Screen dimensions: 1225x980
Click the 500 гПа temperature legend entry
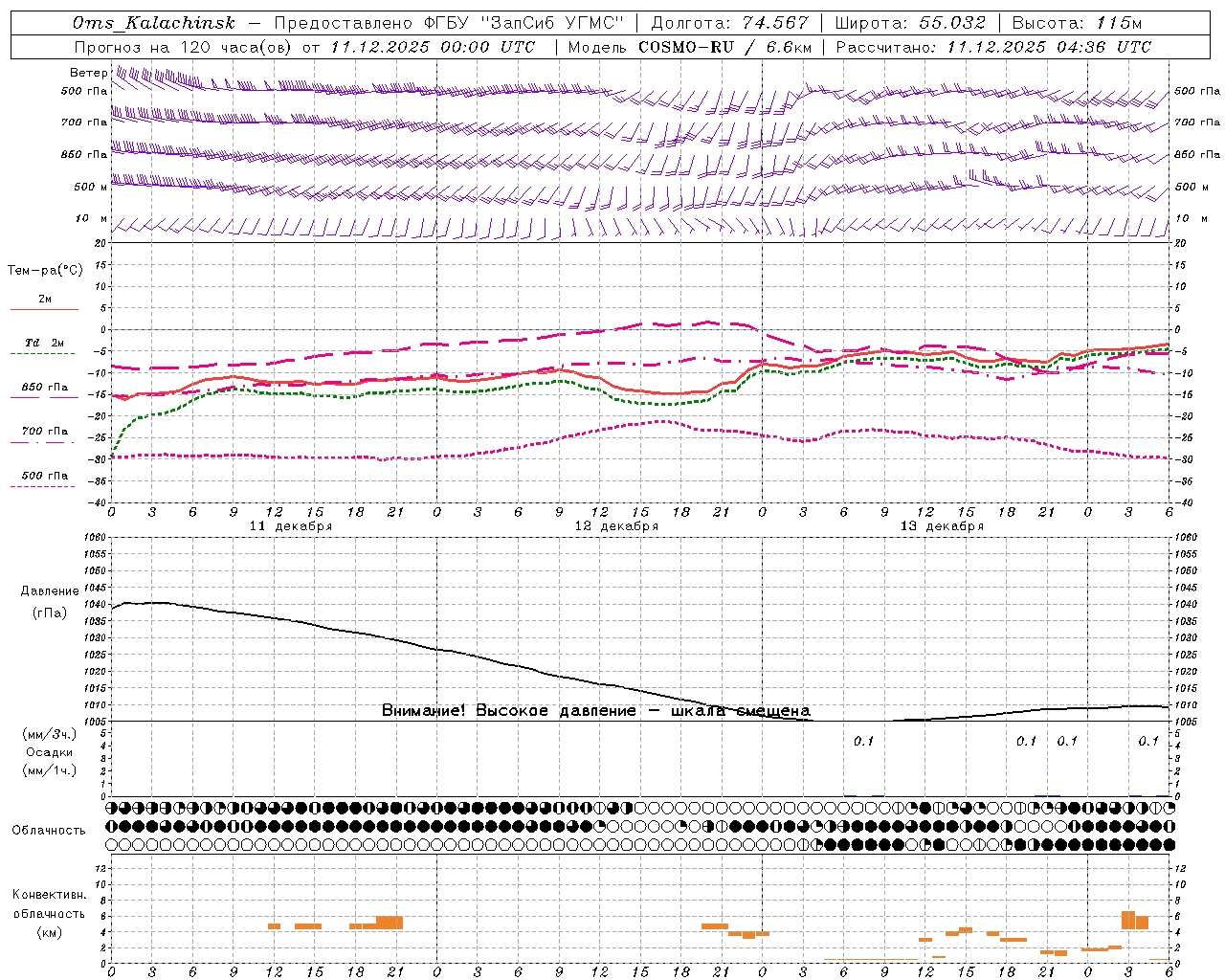click(x=45, y=476)
